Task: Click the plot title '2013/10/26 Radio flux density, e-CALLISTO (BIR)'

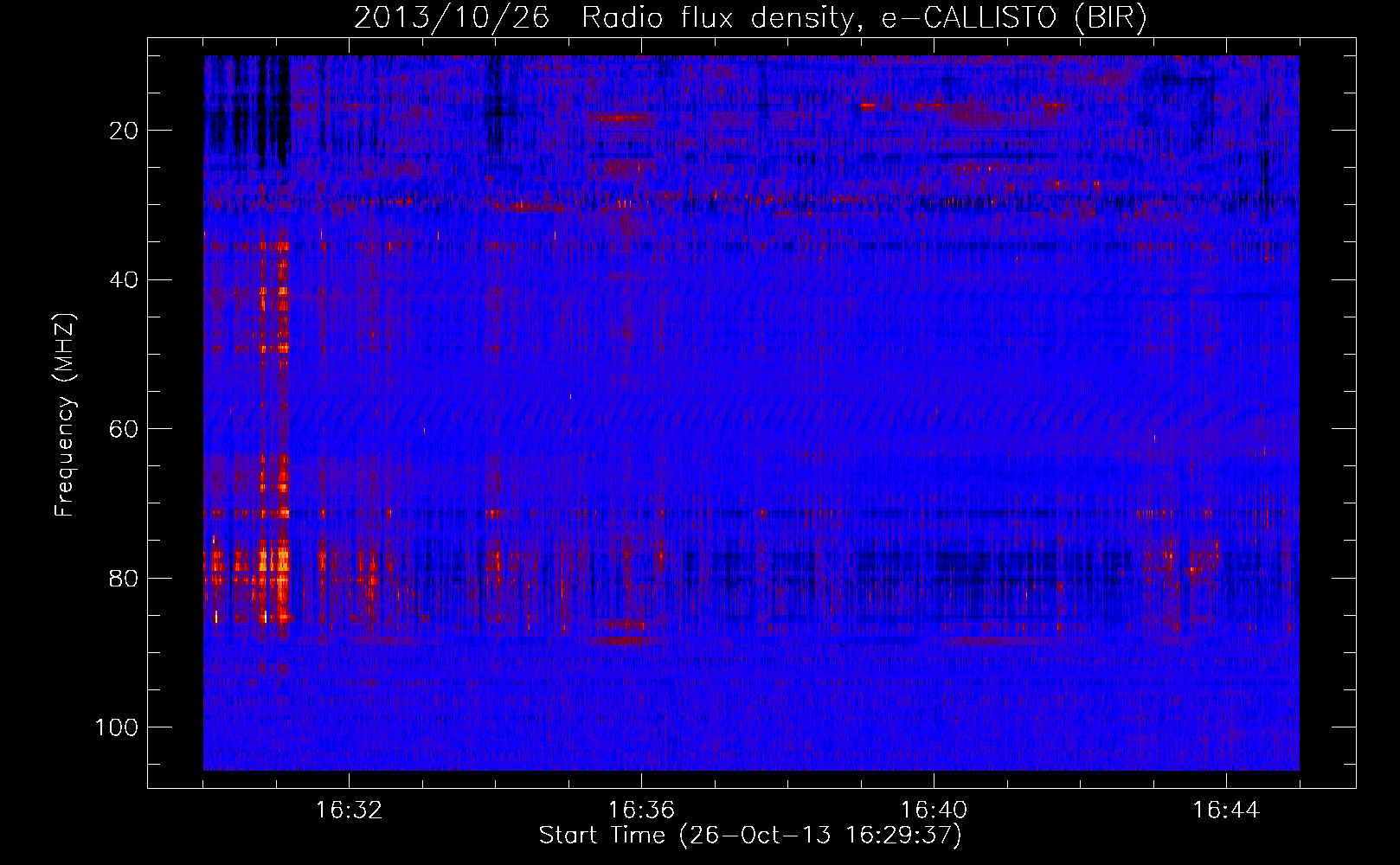Action: [x=750, y=18]
